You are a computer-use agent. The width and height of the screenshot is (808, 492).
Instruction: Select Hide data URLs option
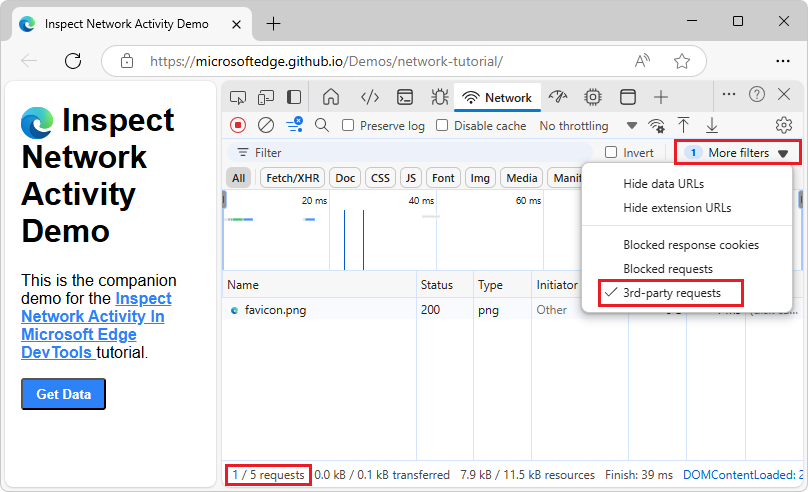pos(663,184)
